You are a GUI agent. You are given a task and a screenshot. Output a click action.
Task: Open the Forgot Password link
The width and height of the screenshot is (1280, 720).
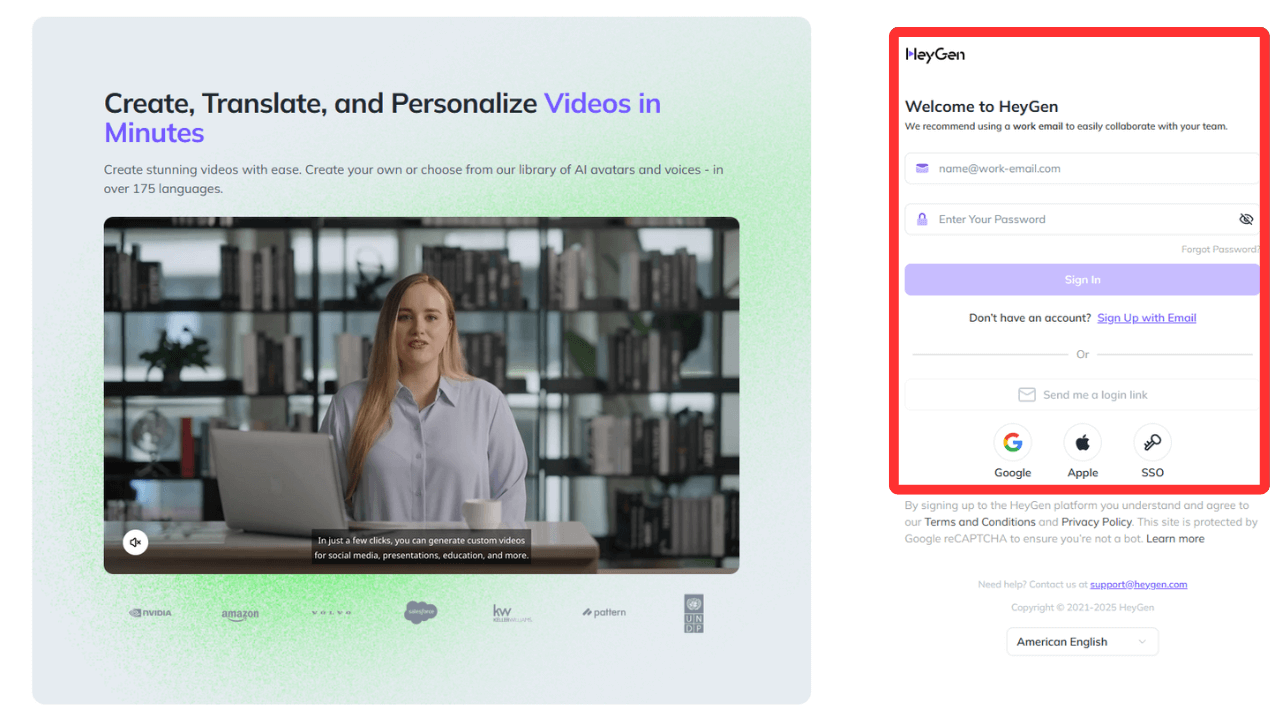pos(1220,249)
